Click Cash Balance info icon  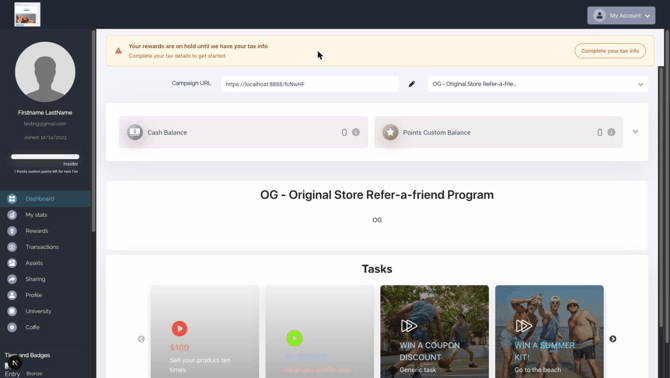pyautogui.click(x=356, y=132)
